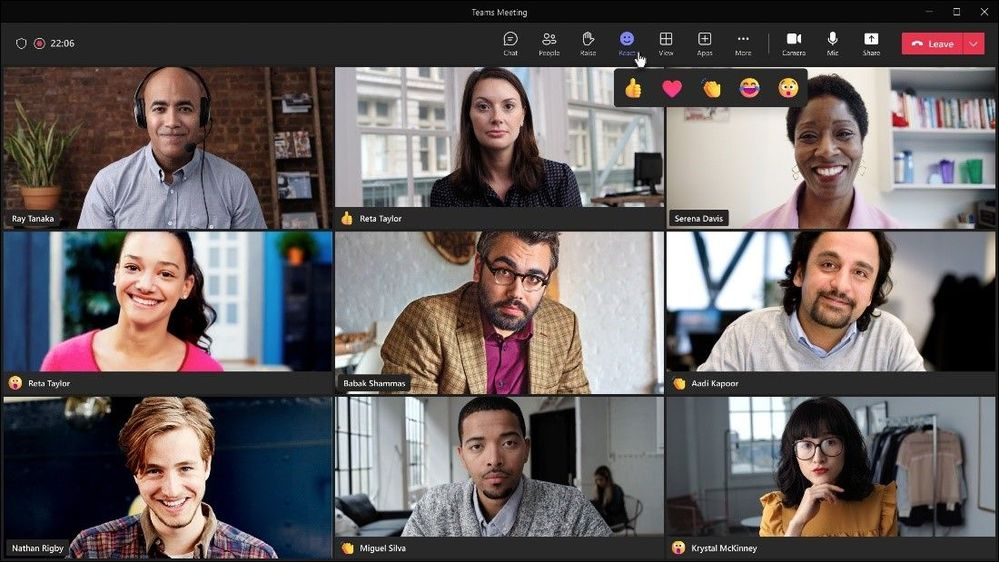The width and height of the screenshot is (999, 562).
Task: Toggle the Camera on or off
Action: click(x=794, y=42)
